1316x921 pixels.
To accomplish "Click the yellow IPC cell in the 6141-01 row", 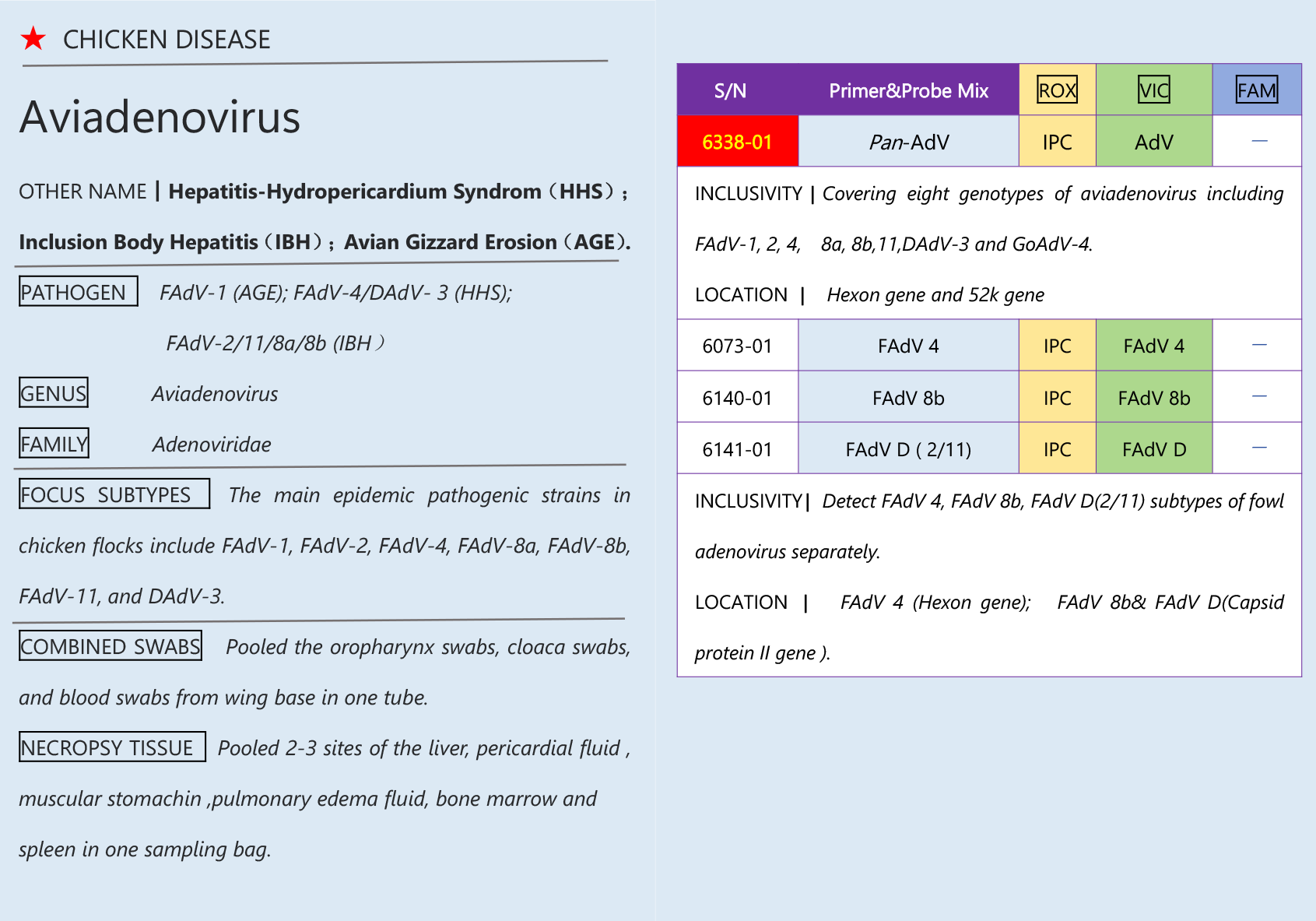I will 1057,449.
